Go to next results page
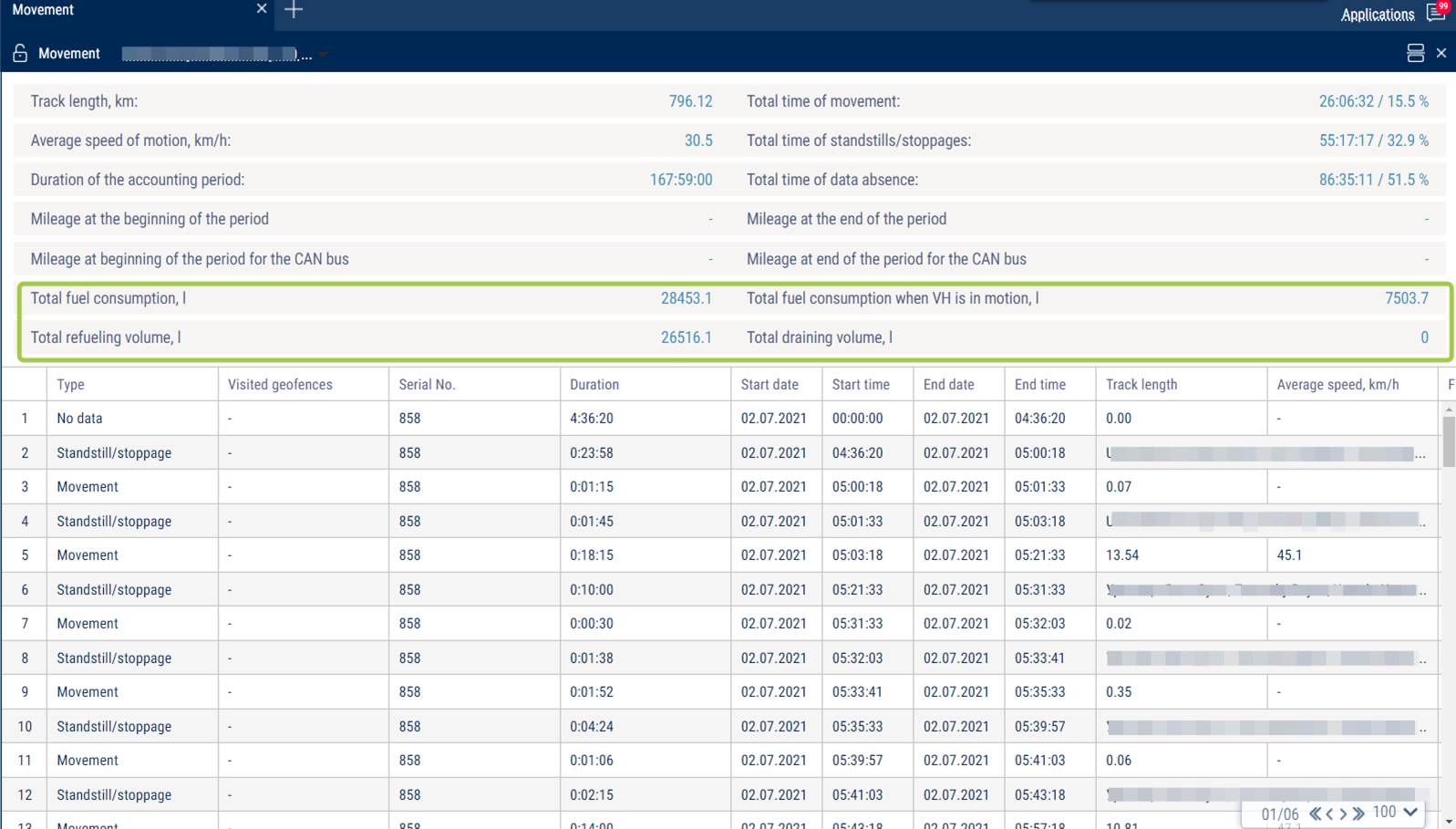This screenshot has width=1456, height=829. point(1343,813)
